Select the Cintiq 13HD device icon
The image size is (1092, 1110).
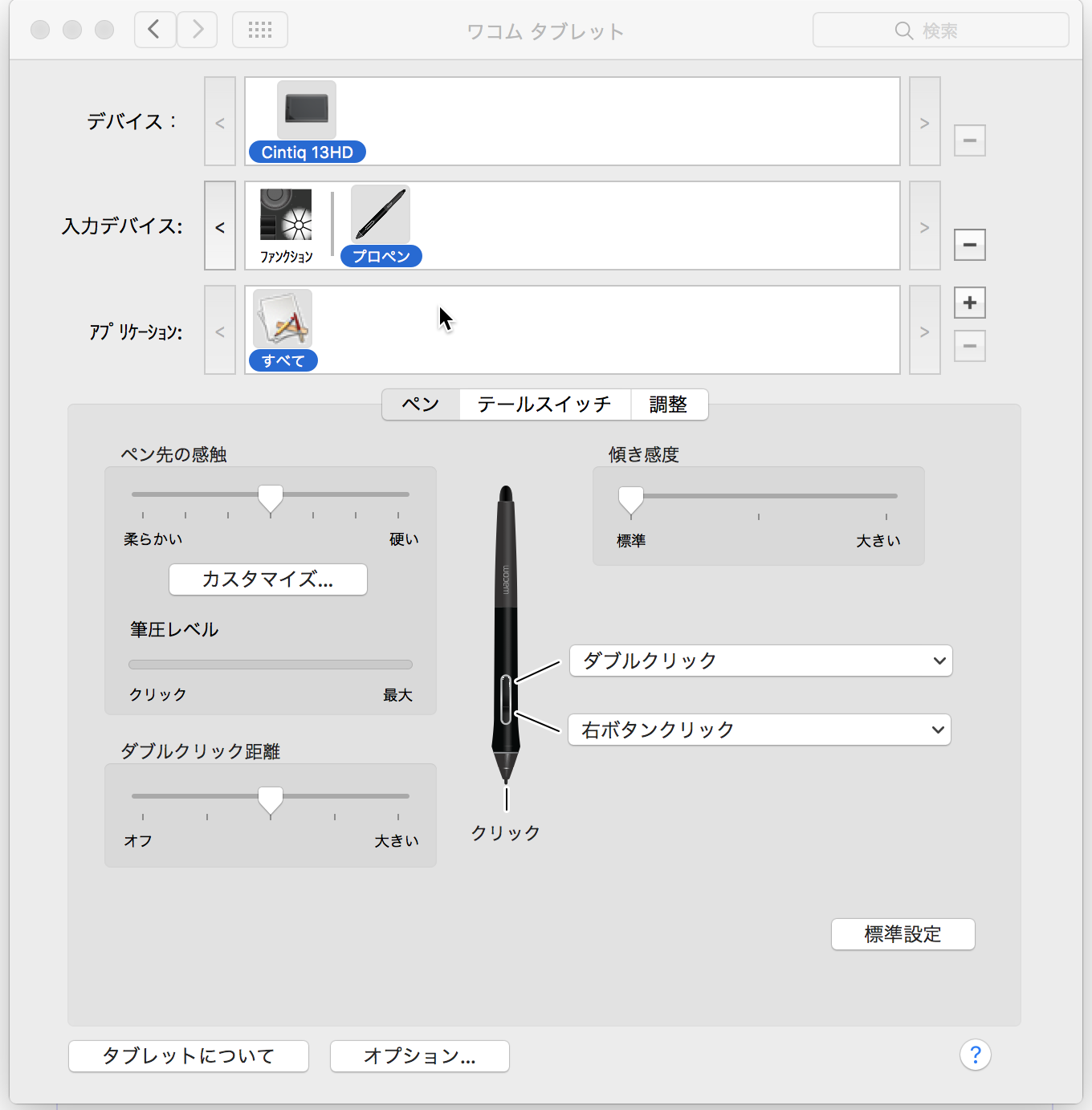point(307,111)
